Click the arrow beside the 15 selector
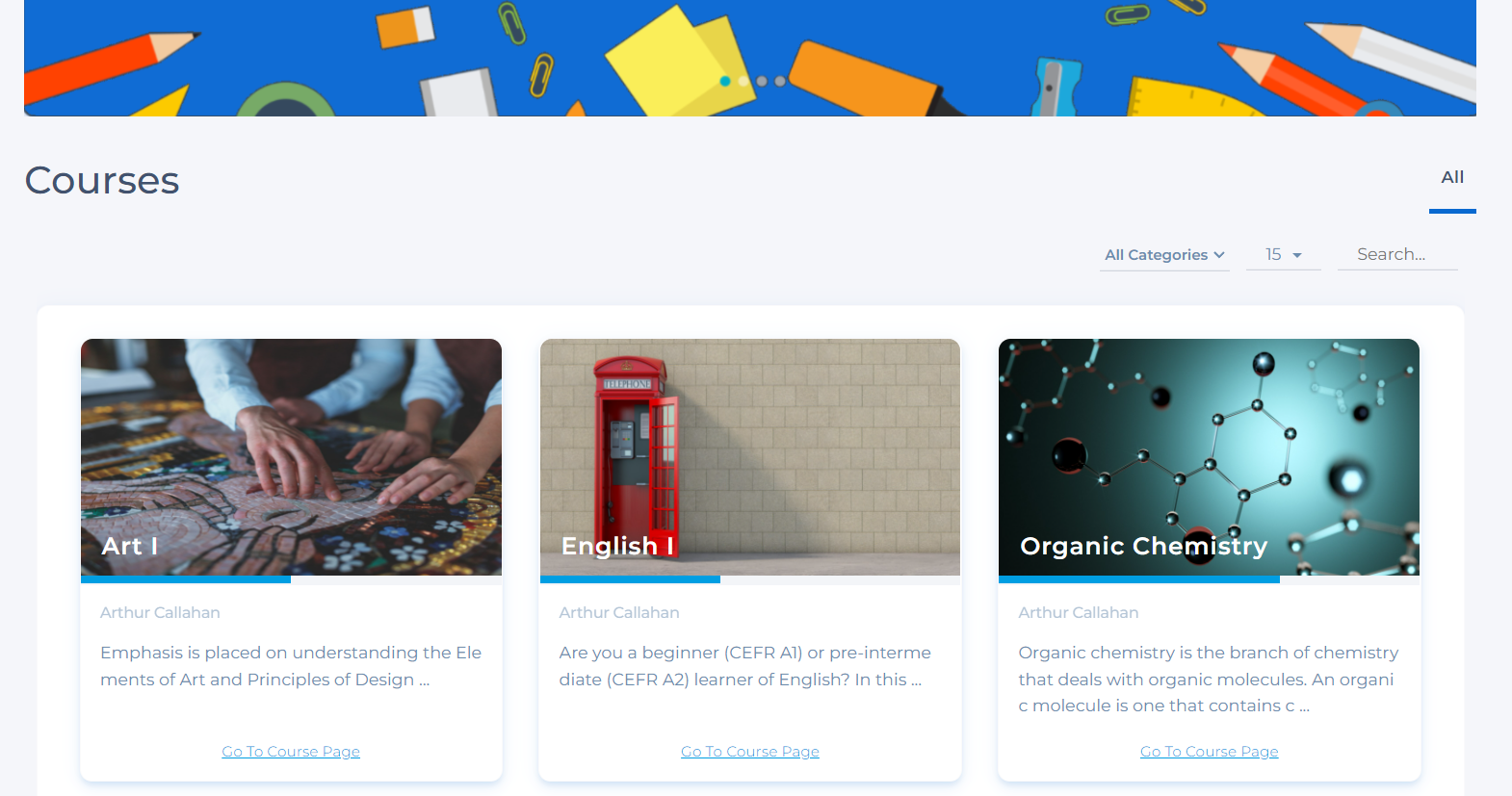Screen dimensions: 1512x796 [1297, 255]
